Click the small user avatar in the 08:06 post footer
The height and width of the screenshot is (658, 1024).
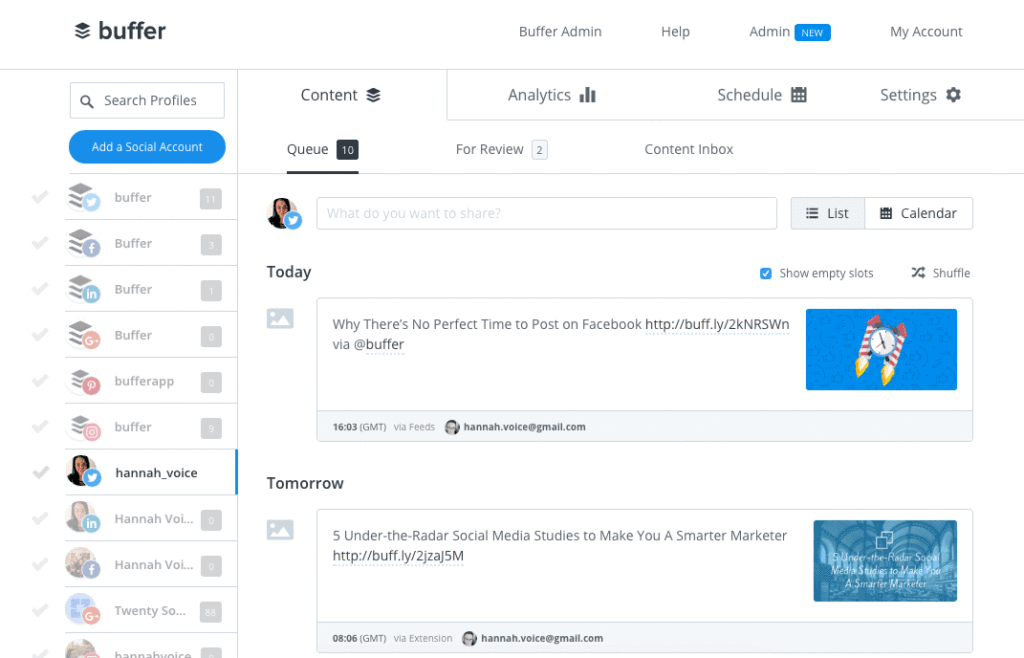click(x=469, y=638)
